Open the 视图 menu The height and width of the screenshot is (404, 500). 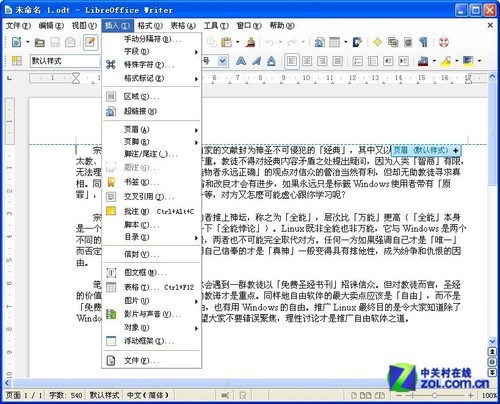84,26
